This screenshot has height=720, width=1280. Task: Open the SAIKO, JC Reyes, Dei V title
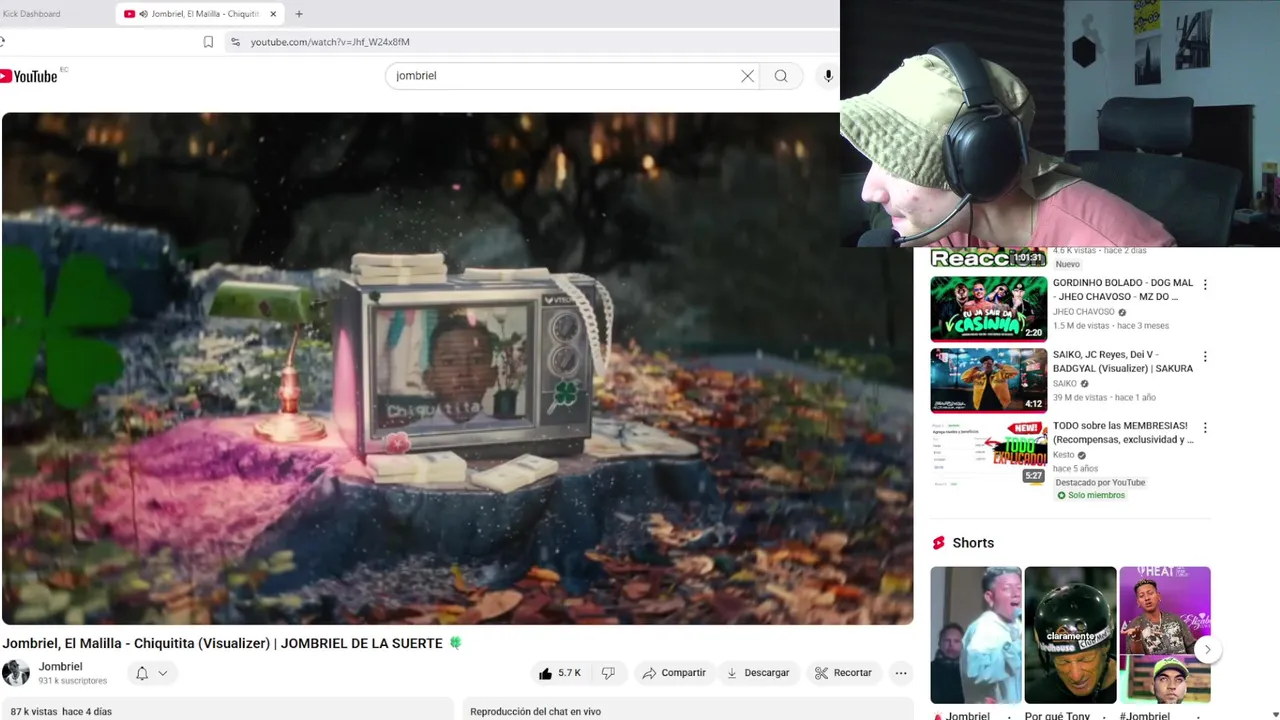[x=1122, y=361]
